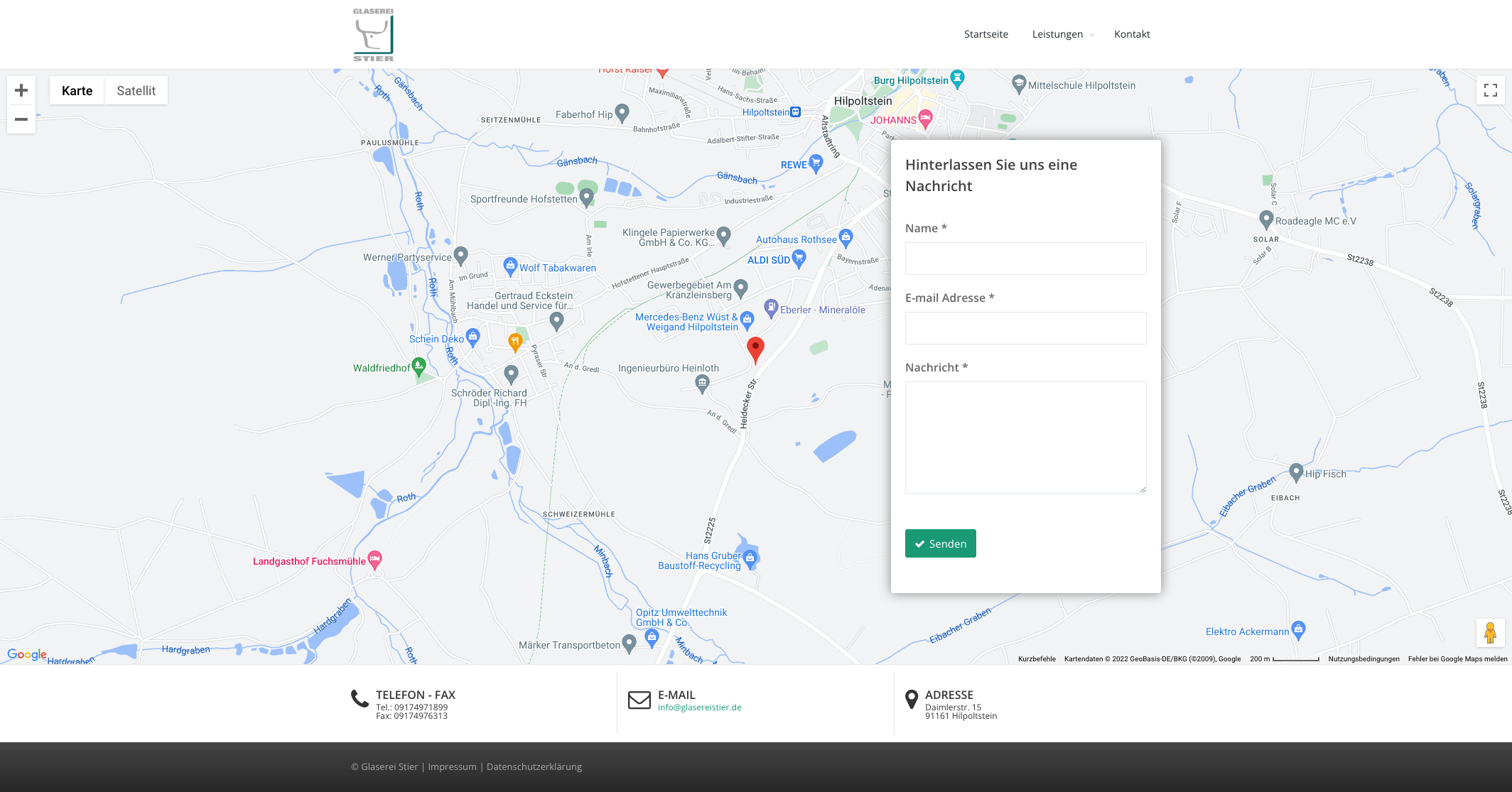1512x792 pixels.
Task: Open the Märker Transportbeton pin
Action: (x=629, y=644)
